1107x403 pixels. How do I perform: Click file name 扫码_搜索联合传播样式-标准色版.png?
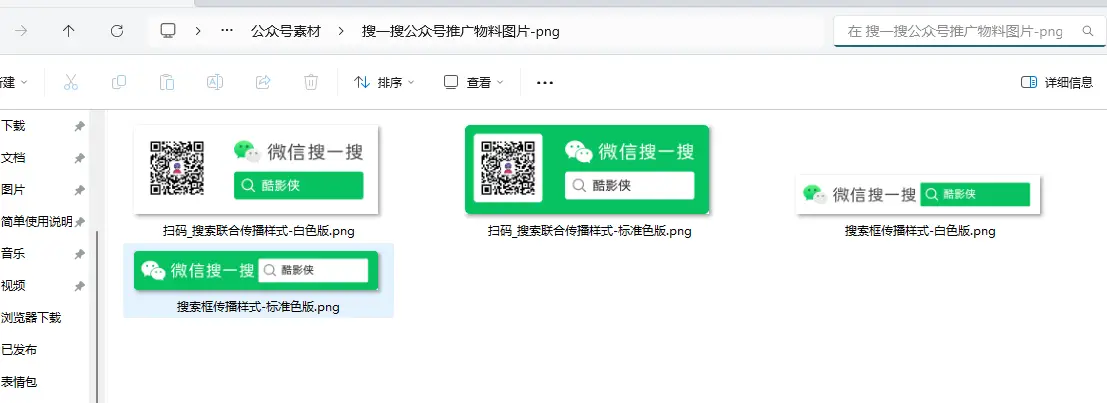tap(590, 231)
